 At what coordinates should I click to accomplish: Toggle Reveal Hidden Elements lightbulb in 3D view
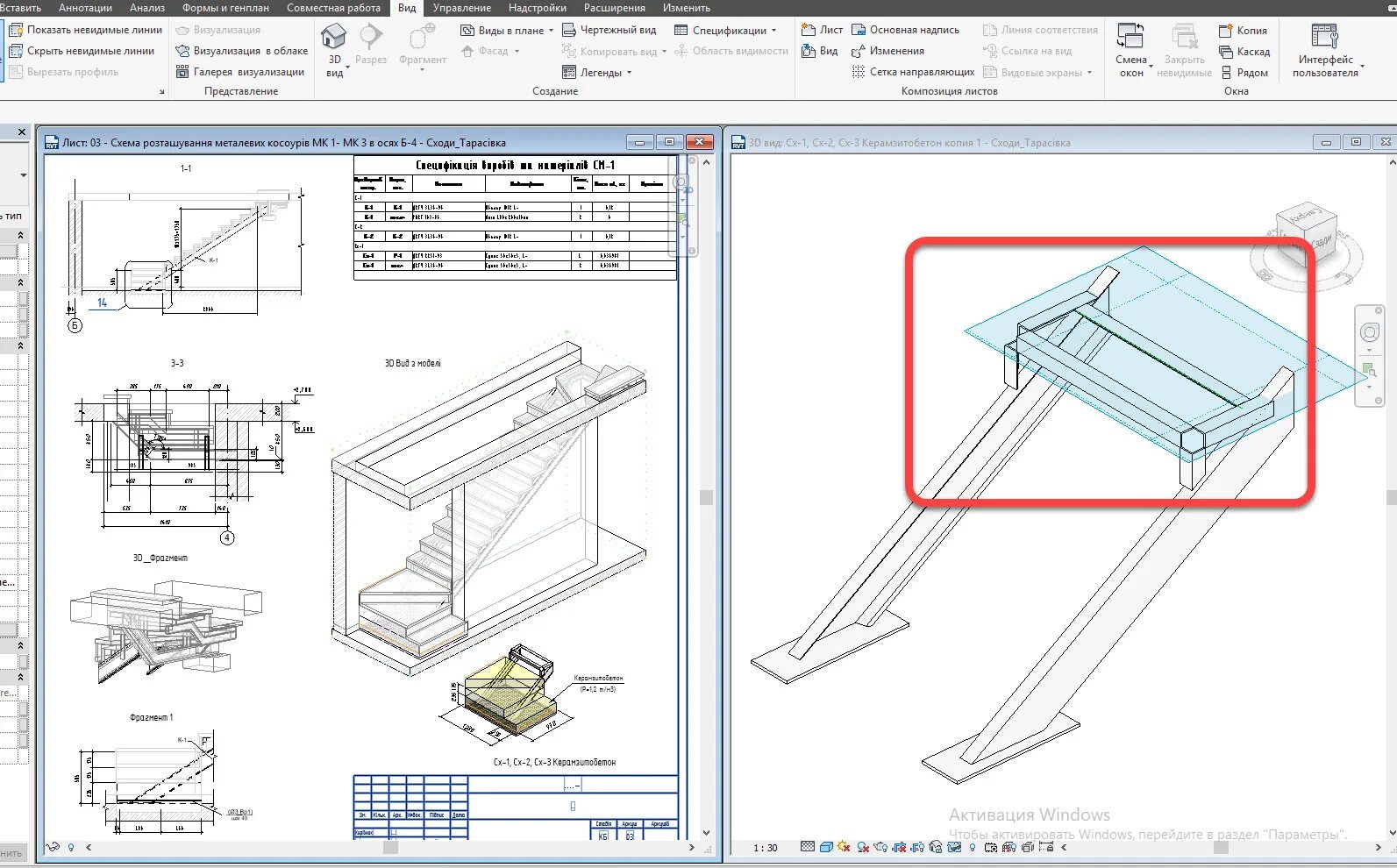[x=973, y=847]
